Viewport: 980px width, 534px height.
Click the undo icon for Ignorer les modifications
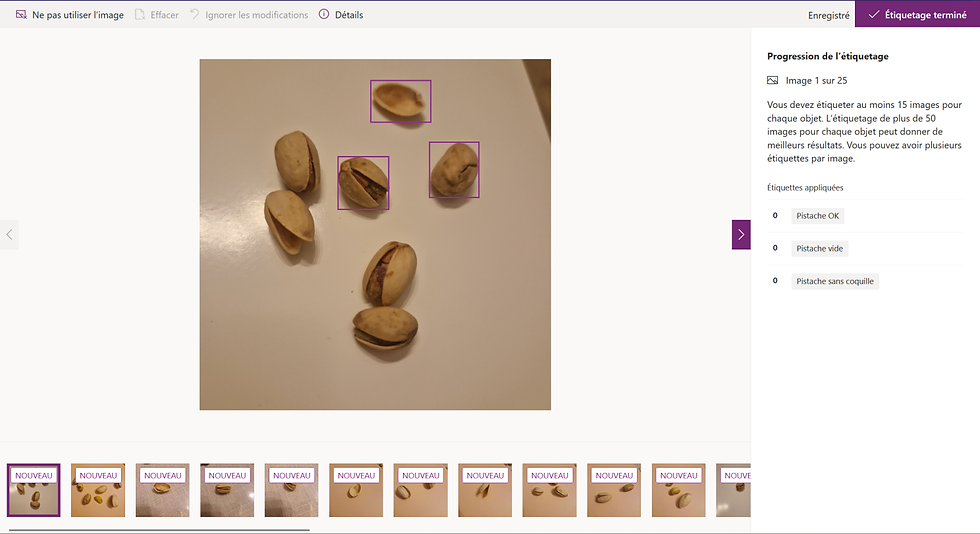[194, 14]
